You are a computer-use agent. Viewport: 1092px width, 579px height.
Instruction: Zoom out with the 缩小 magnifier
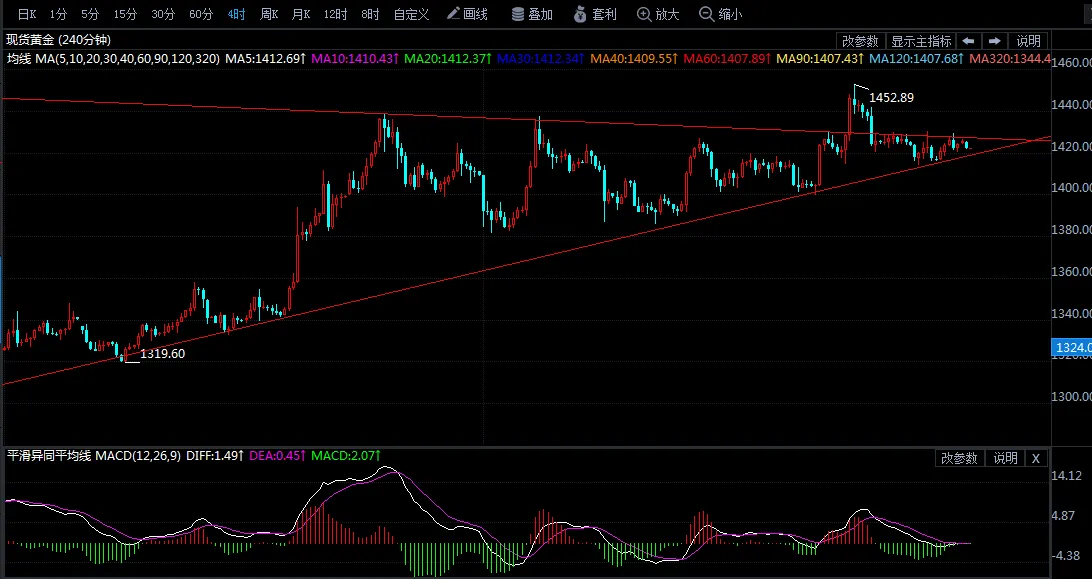click(721, 14)
